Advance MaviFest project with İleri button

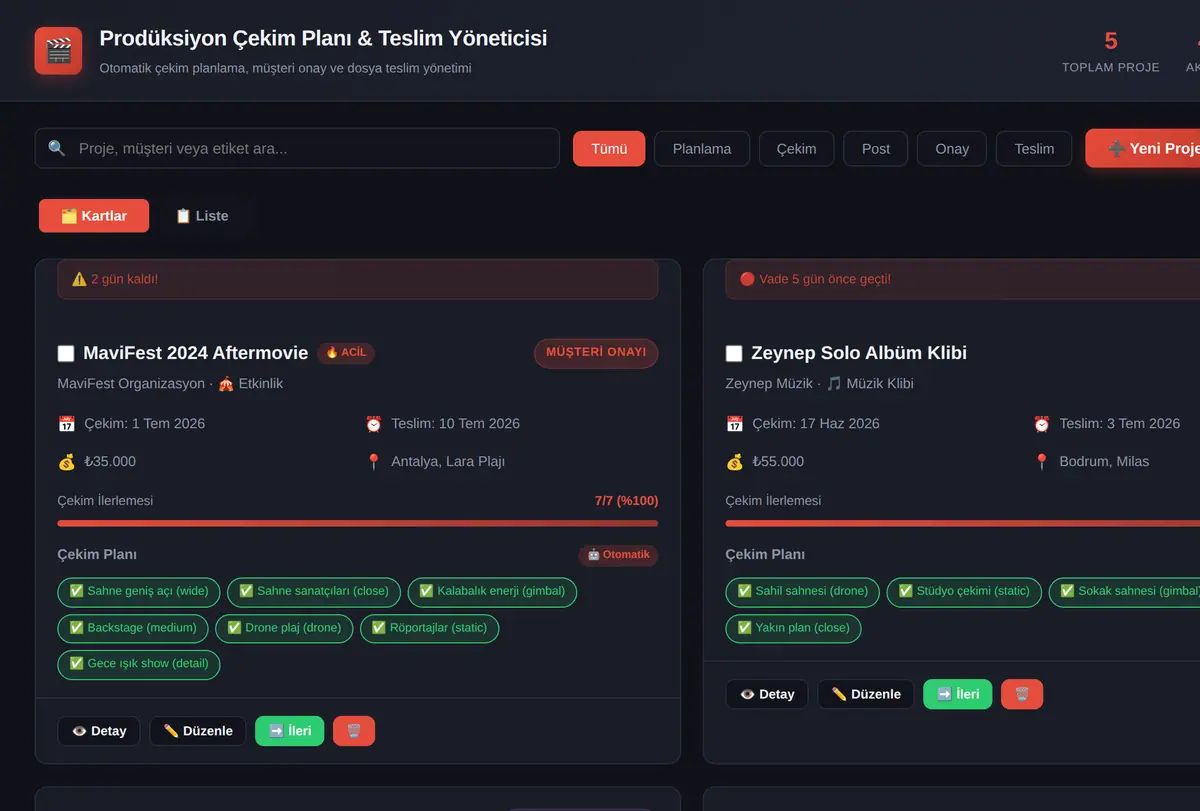290,731
